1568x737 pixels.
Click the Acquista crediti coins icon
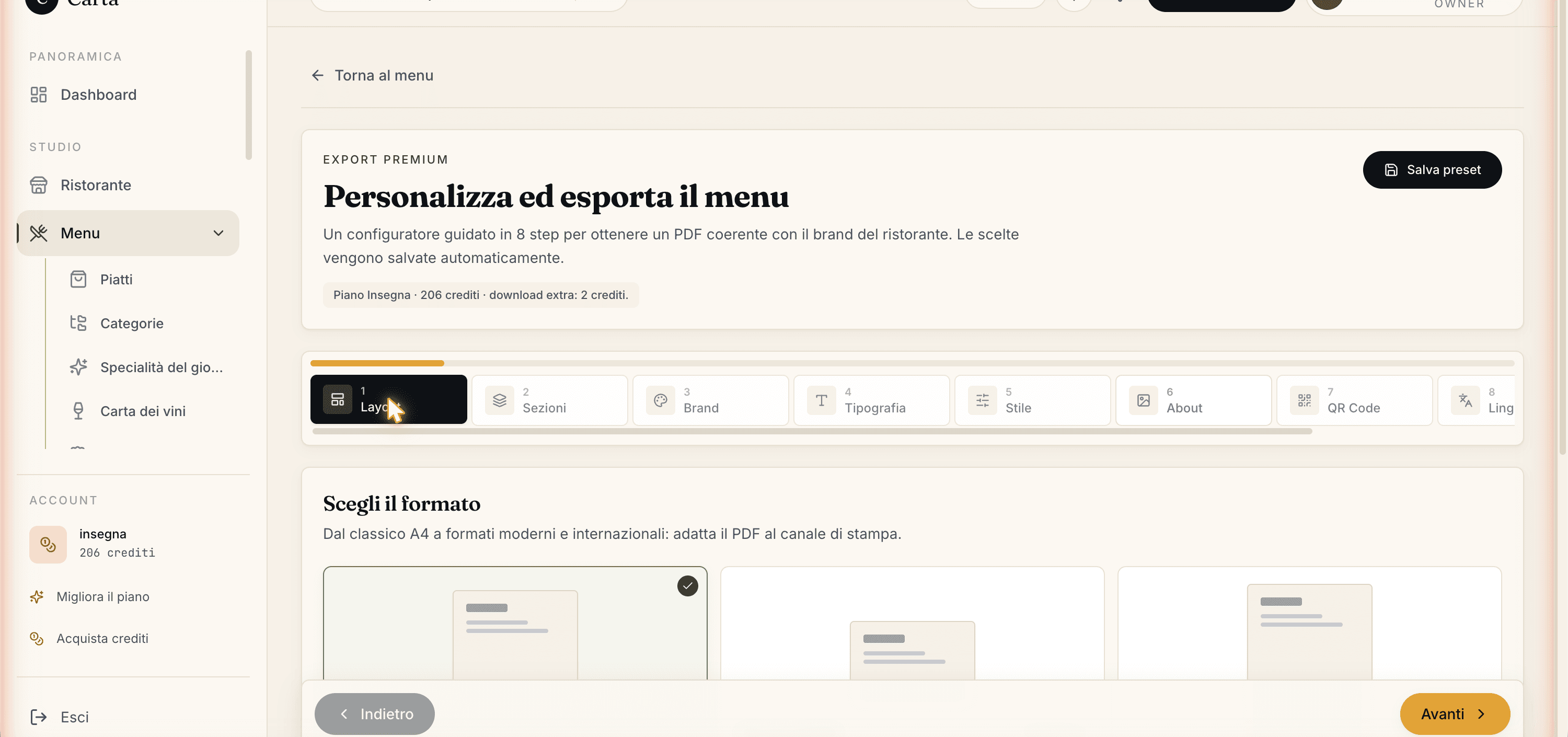[x=37, y=638]
